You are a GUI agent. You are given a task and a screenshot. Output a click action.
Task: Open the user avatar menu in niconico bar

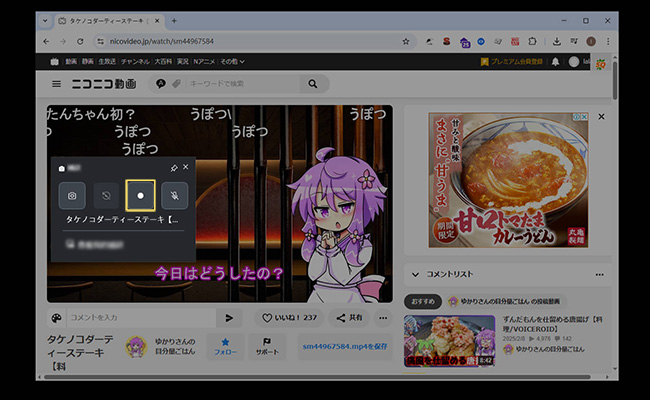click(574, 62)
